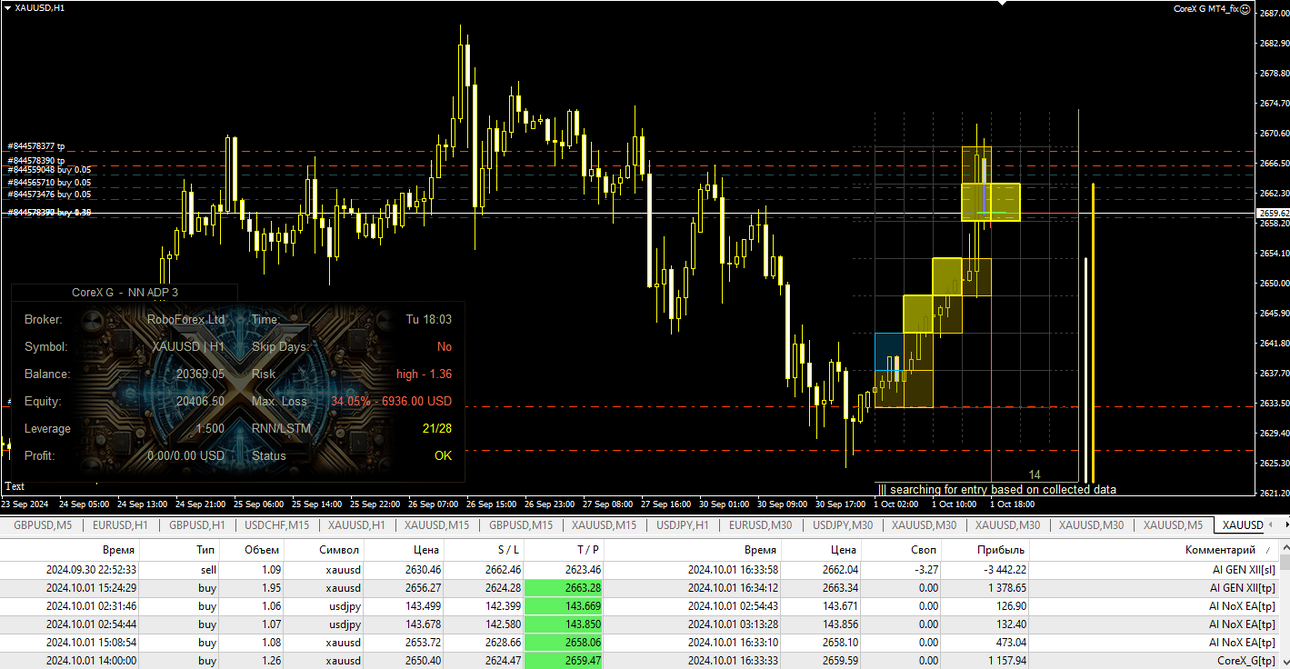Click the 2687.00 level on the price scale
Viewport: 1290px width, 669px height.
(1274, 13)
